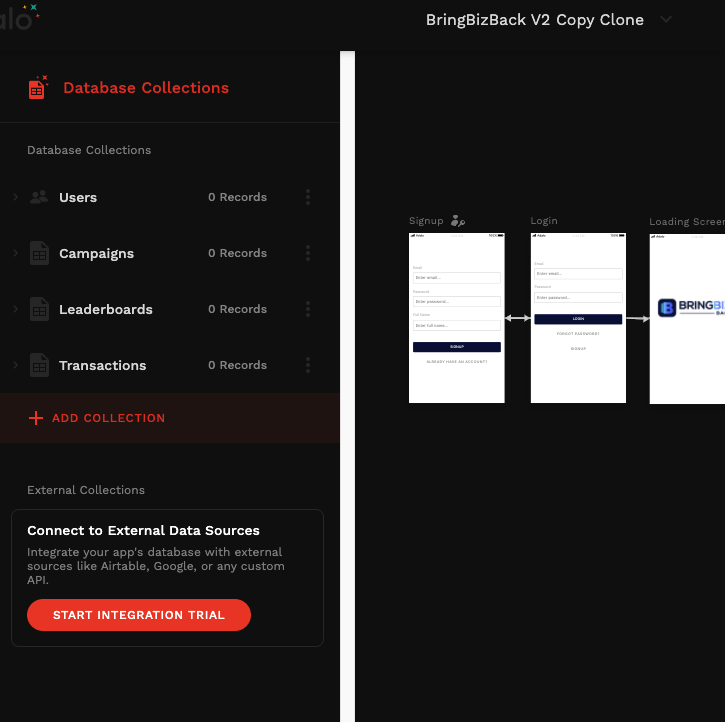The width and height of the screenshot is (725, 722).
Task: Click full name field on Signup screen
Action: [x=457, y=325]
